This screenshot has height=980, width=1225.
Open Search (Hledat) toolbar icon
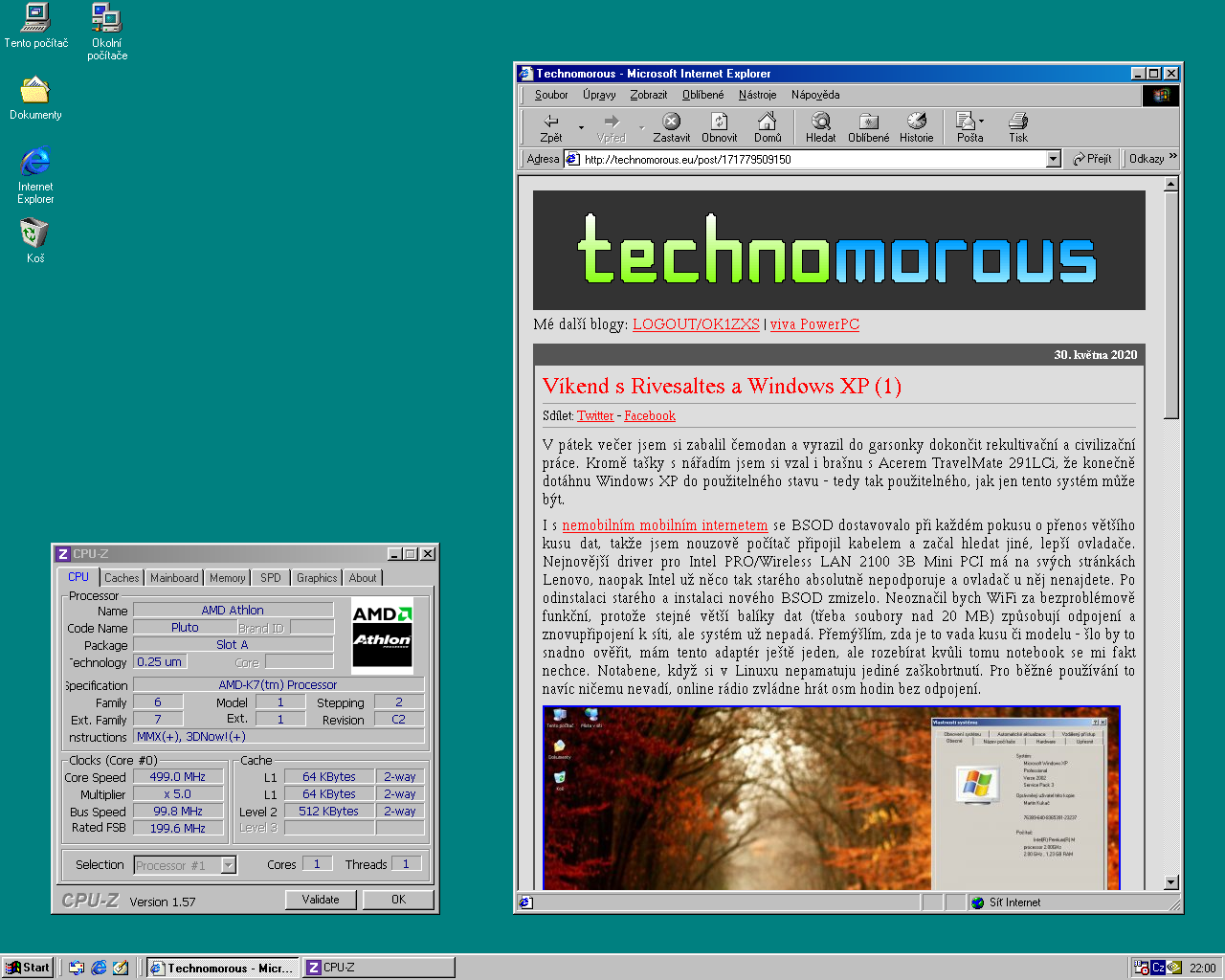pyautogui.click(x=820, y=122)
